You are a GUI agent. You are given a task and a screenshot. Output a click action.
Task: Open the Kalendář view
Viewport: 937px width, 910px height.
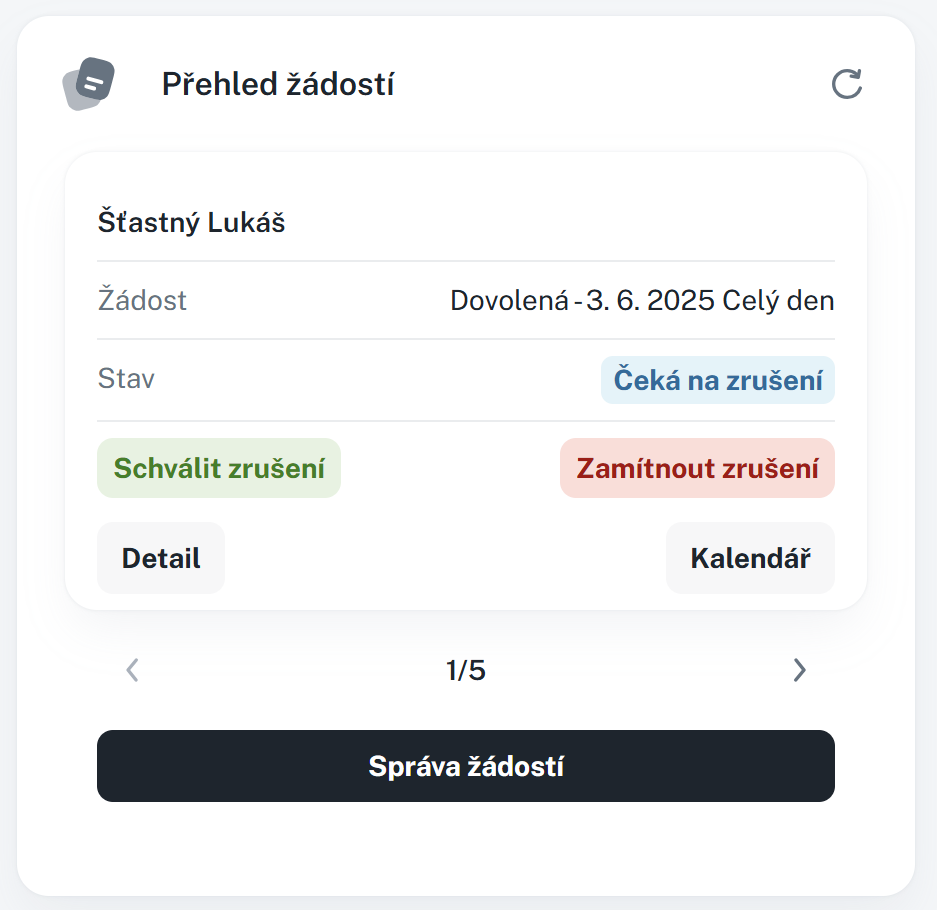coord(750,558)
